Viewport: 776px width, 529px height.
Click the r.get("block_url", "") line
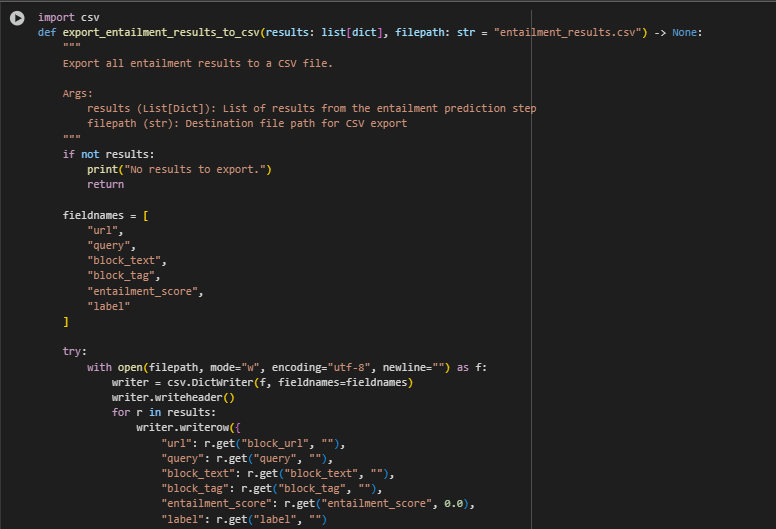click(253, 443)
